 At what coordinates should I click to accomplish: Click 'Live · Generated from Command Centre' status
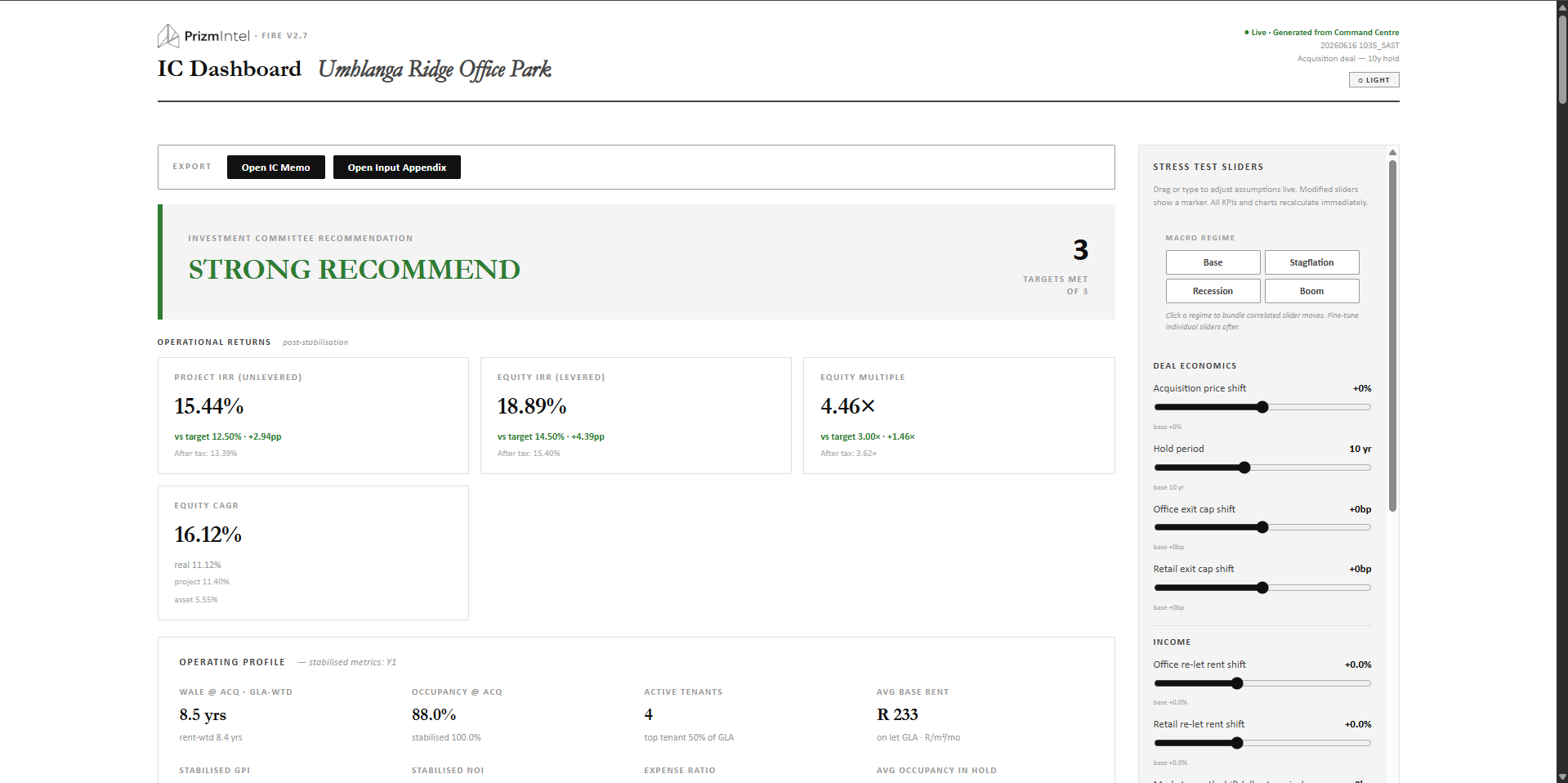pyautogui.click(x=1321, y=33)
